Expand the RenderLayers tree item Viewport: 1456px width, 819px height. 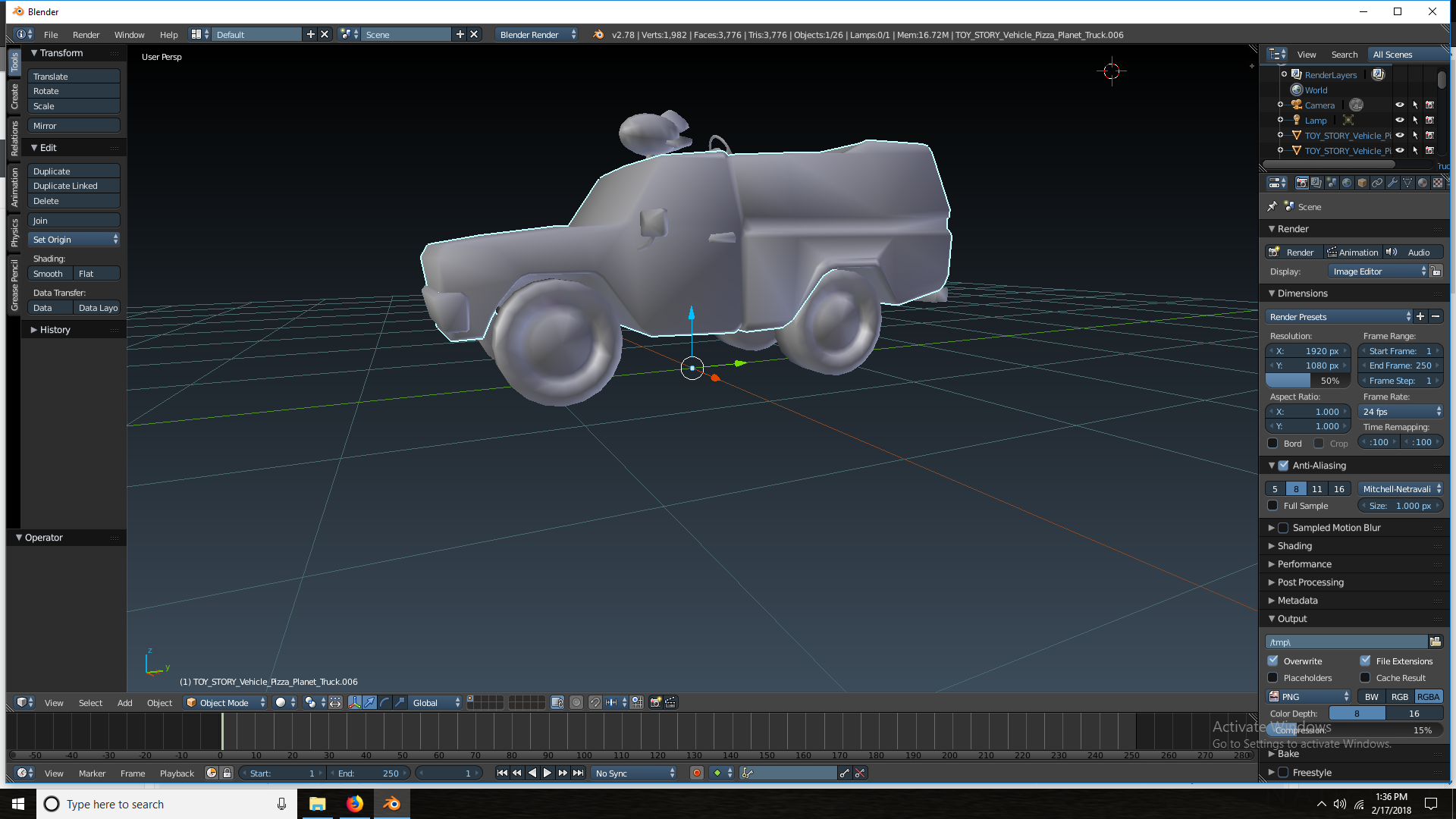[x=1284, y=74]
